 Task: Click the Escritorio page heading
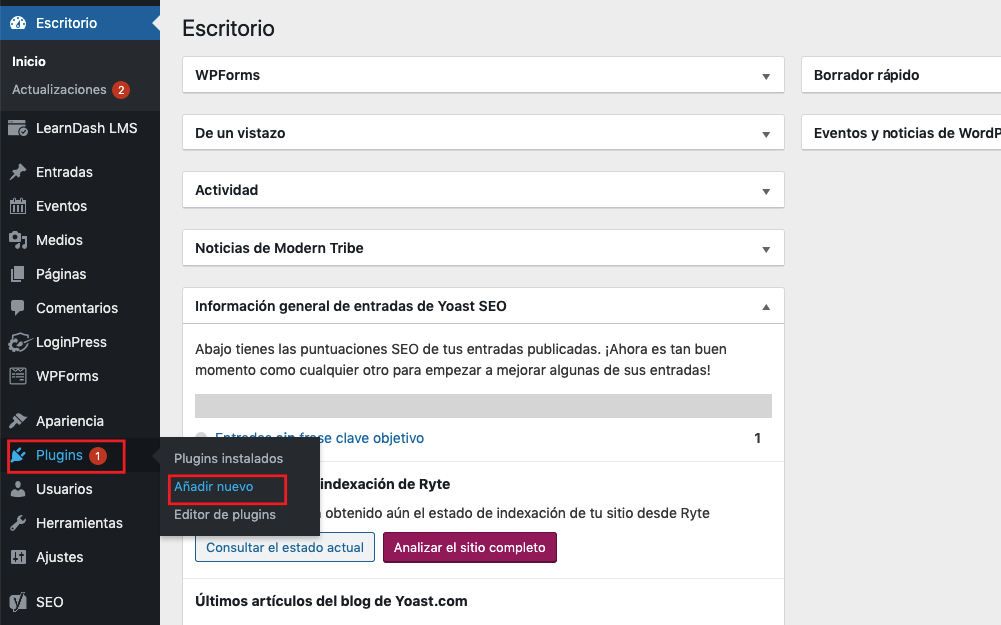(x=229, y=28)
